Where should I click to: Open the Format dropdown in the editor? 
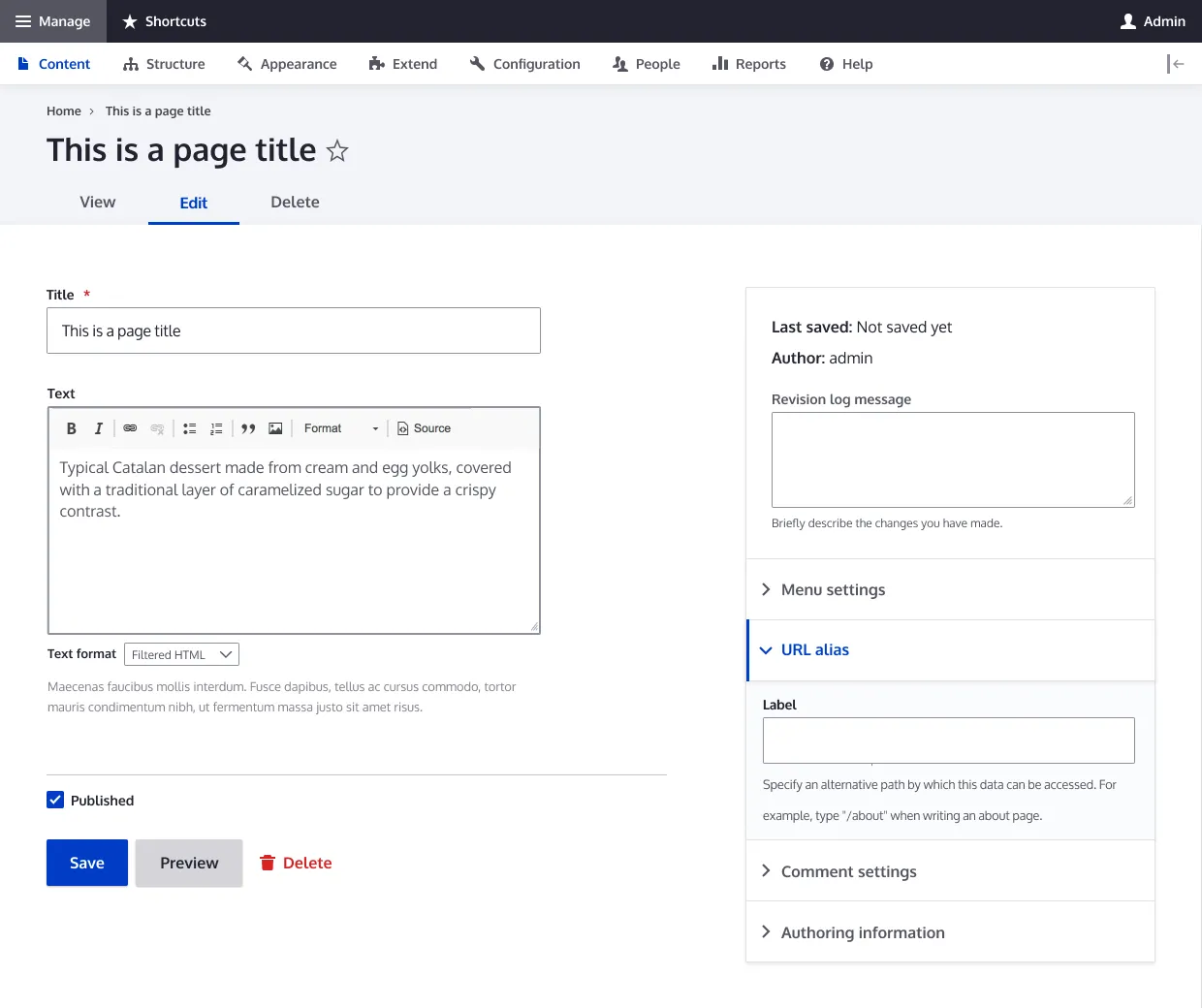341,428
